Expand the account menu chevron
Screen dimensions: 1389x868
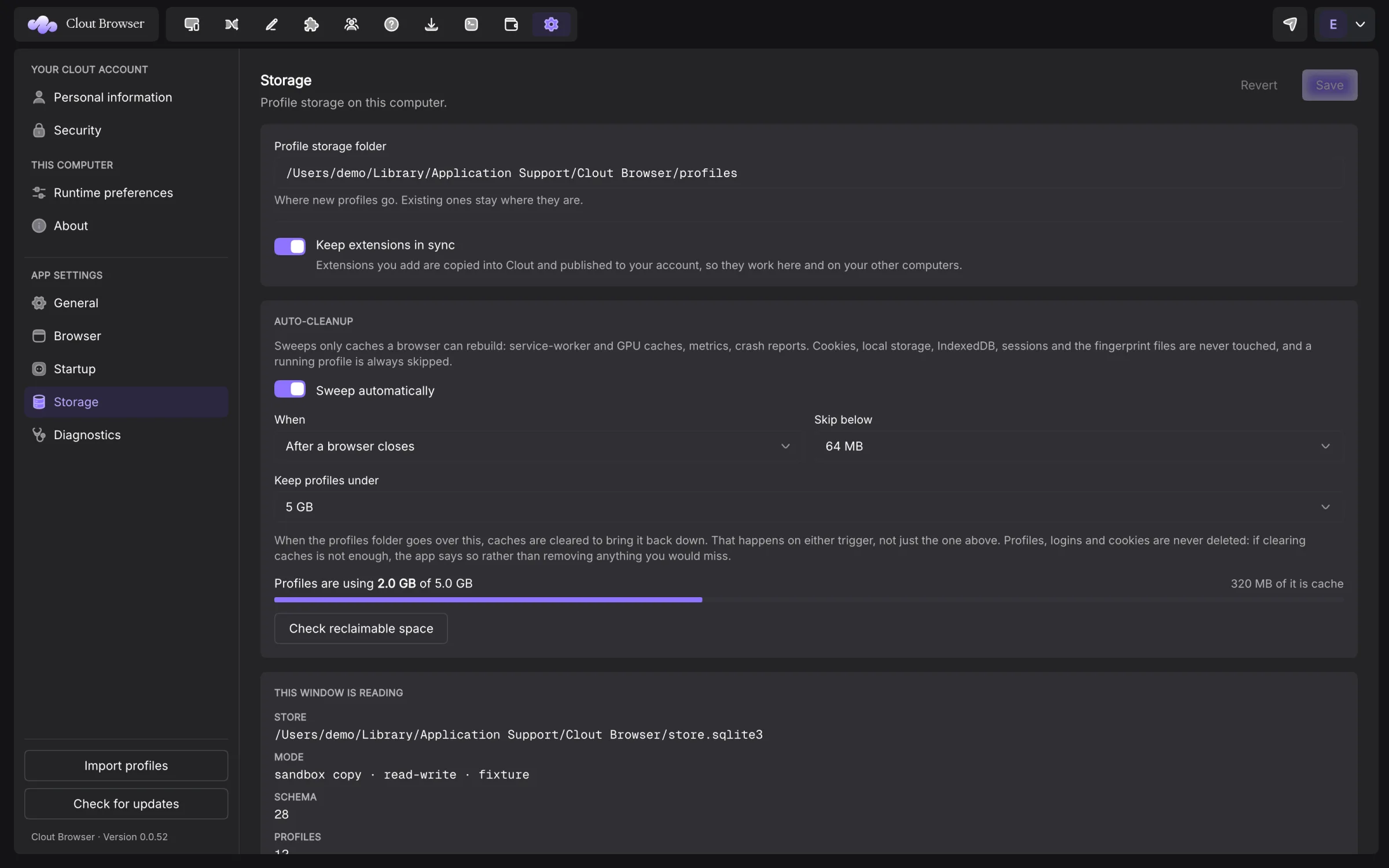tap(1361, 24)
